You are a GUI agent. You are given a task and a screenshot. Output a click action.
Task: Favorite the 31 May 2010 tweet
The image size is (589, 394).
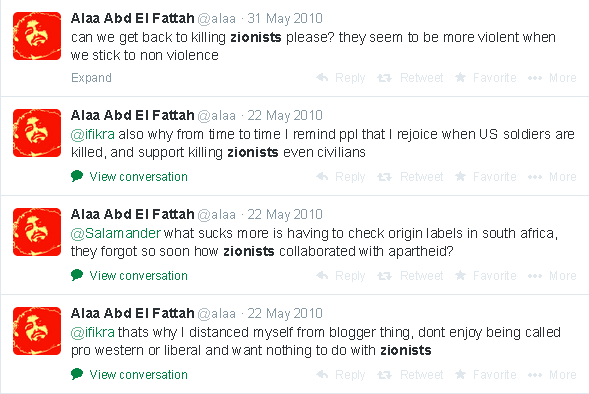click(x=486, y=78)
